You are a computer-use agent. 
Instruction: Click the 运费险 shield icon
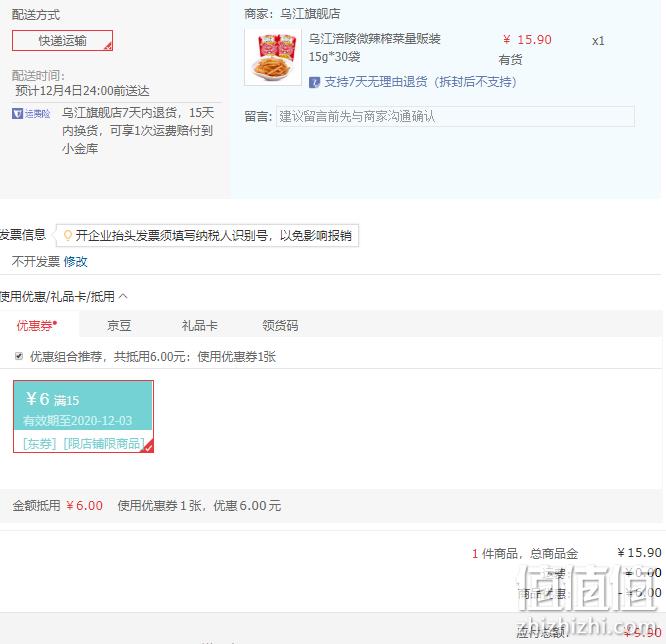tap(17, 113)
